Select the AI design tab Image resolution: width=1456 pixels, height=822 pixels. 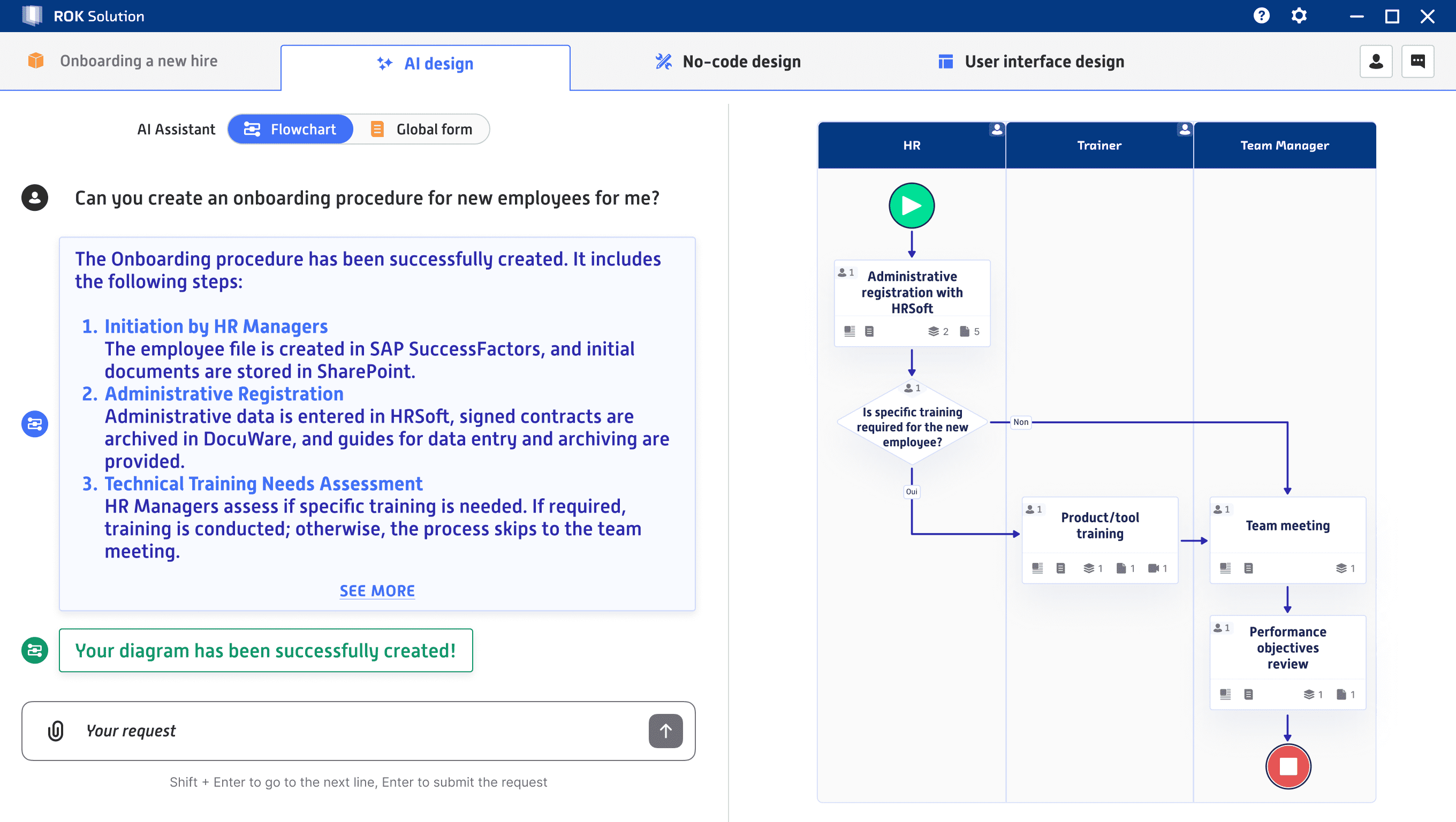(x=426, y=64)
